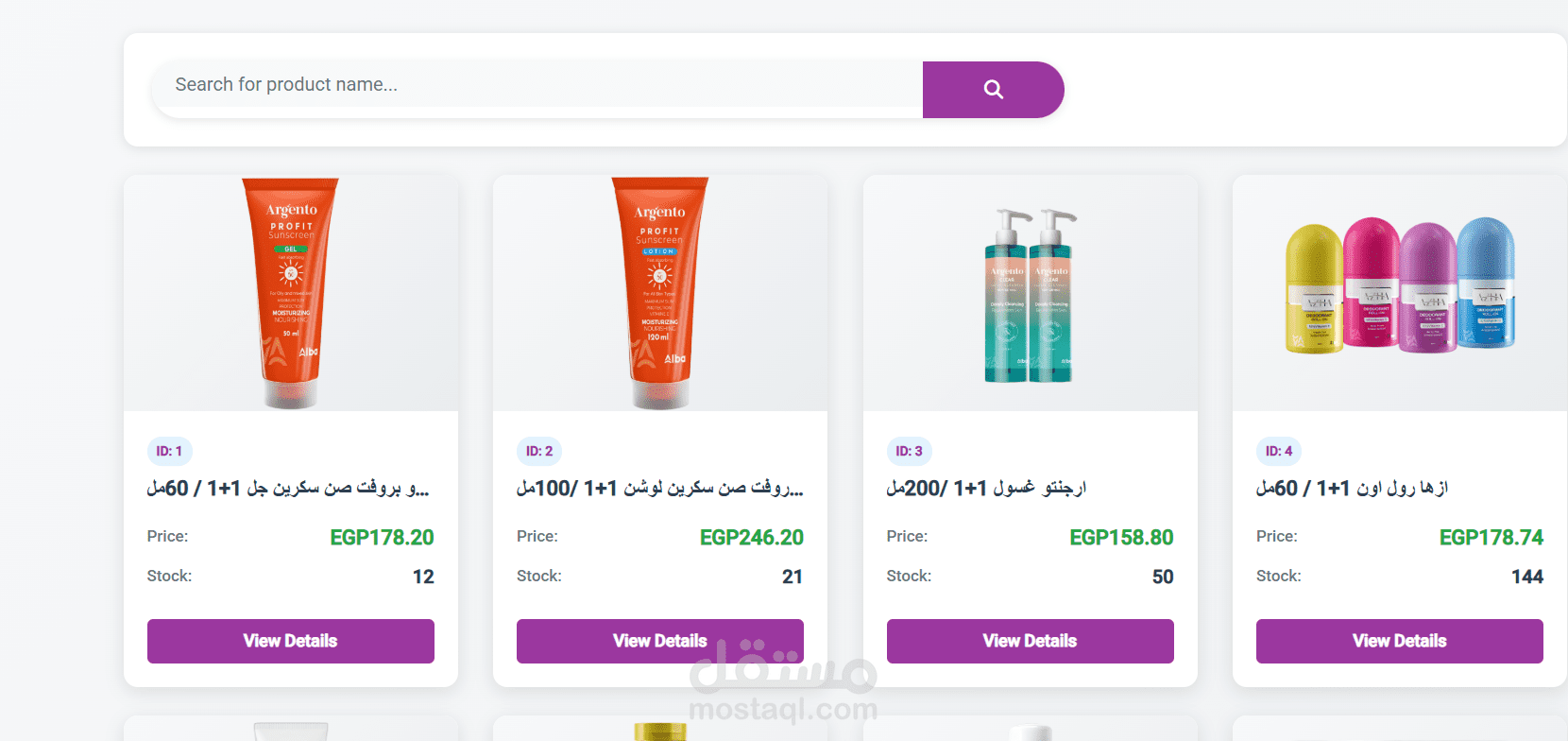The width and height of the screenshot is (1568, 741).
Task: Click the ID: 1 badge on the first product
Action: point(170,451)
